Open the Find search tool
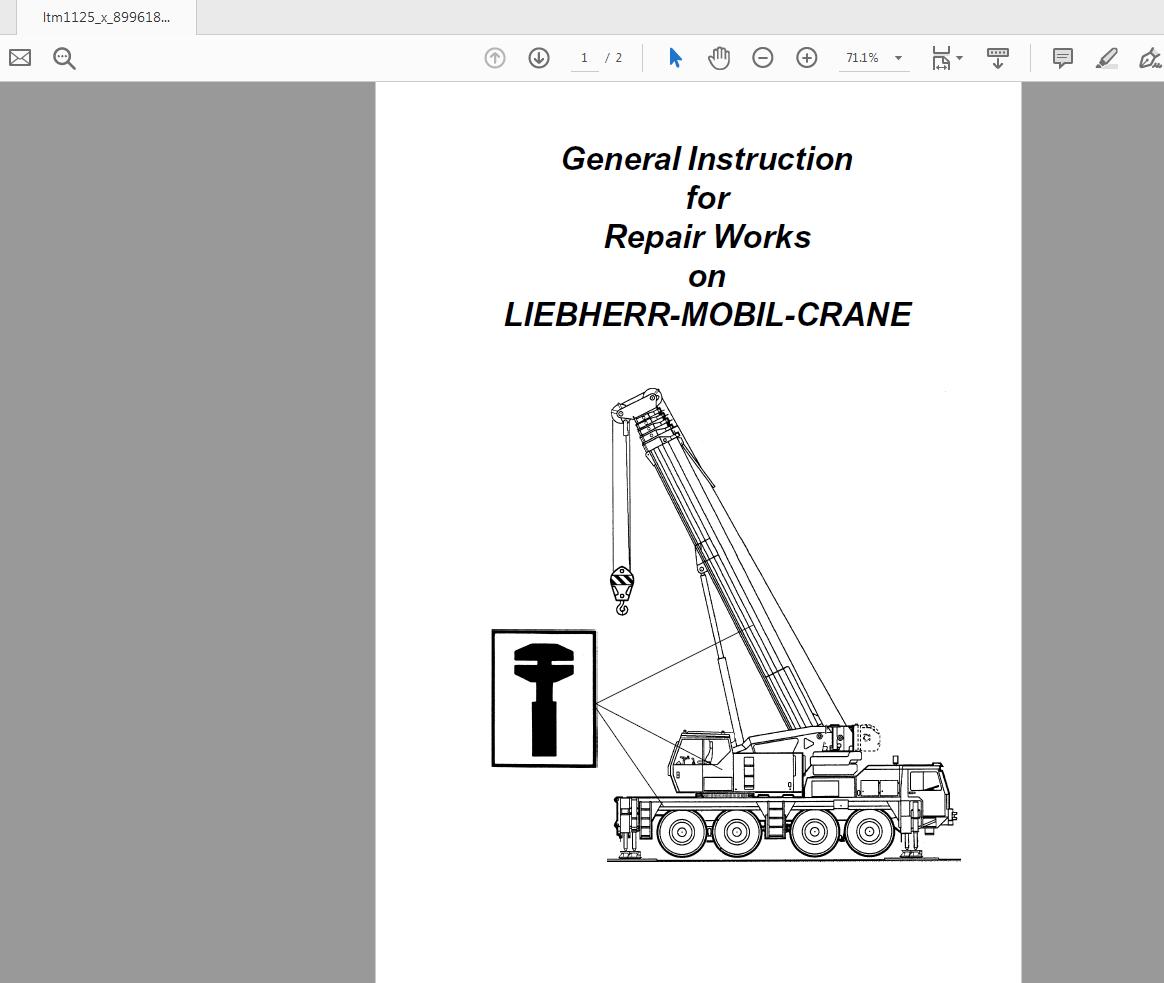Image resolution: width=1164 pixels, height=983 pixels. 64,57
